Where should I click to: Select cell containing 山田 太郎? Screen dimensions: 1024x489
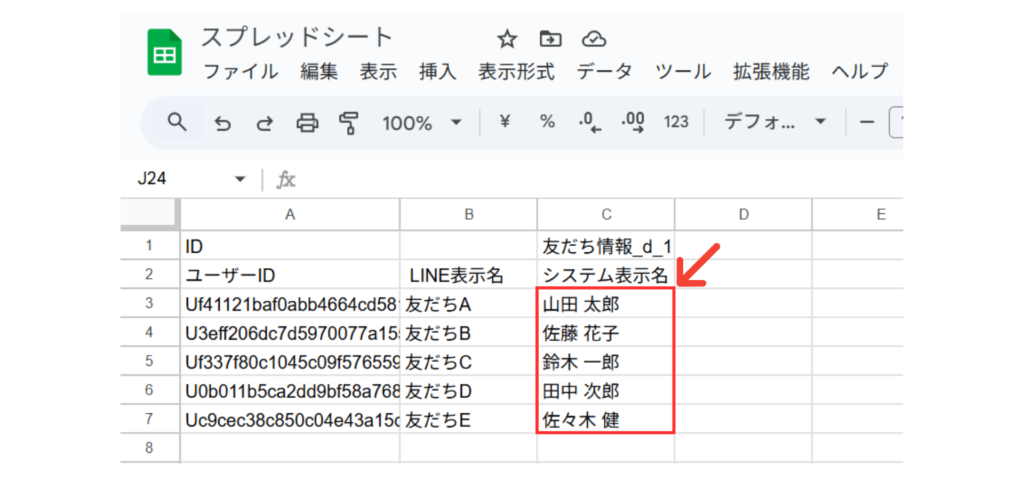point(605,304)
